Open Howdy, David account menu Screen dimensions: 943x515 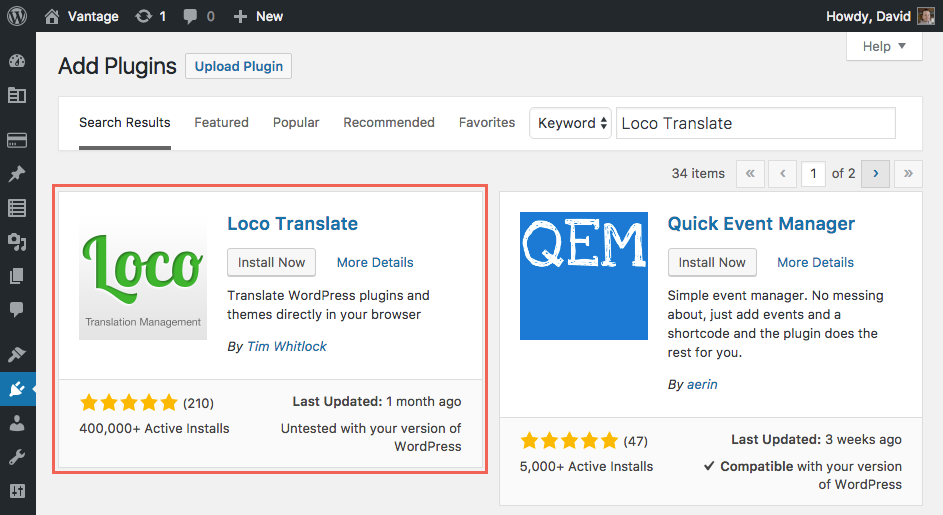tap(868, 16)
